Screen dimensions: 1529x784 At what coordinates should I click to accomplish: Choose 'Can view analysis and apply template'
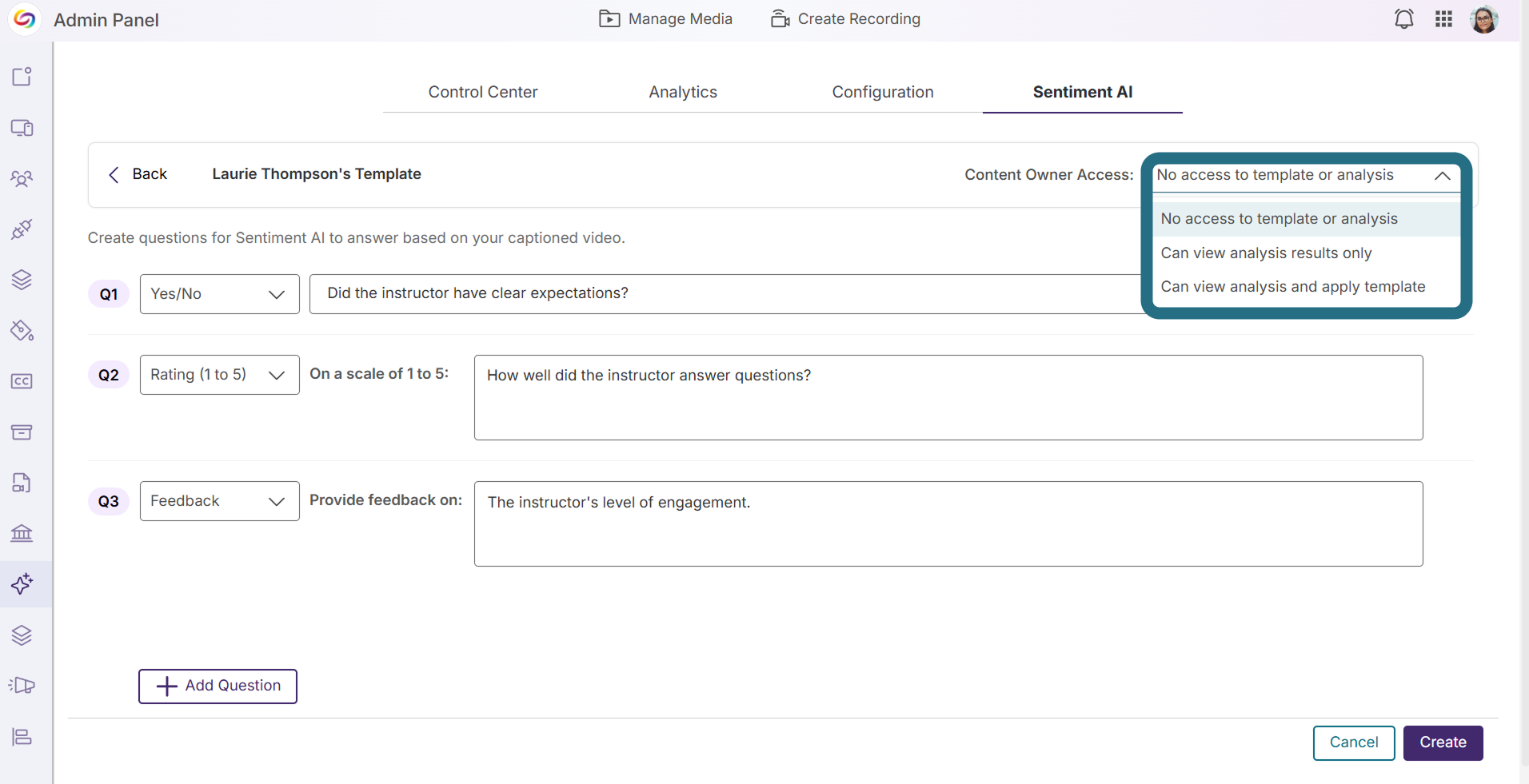(1306, 287)
